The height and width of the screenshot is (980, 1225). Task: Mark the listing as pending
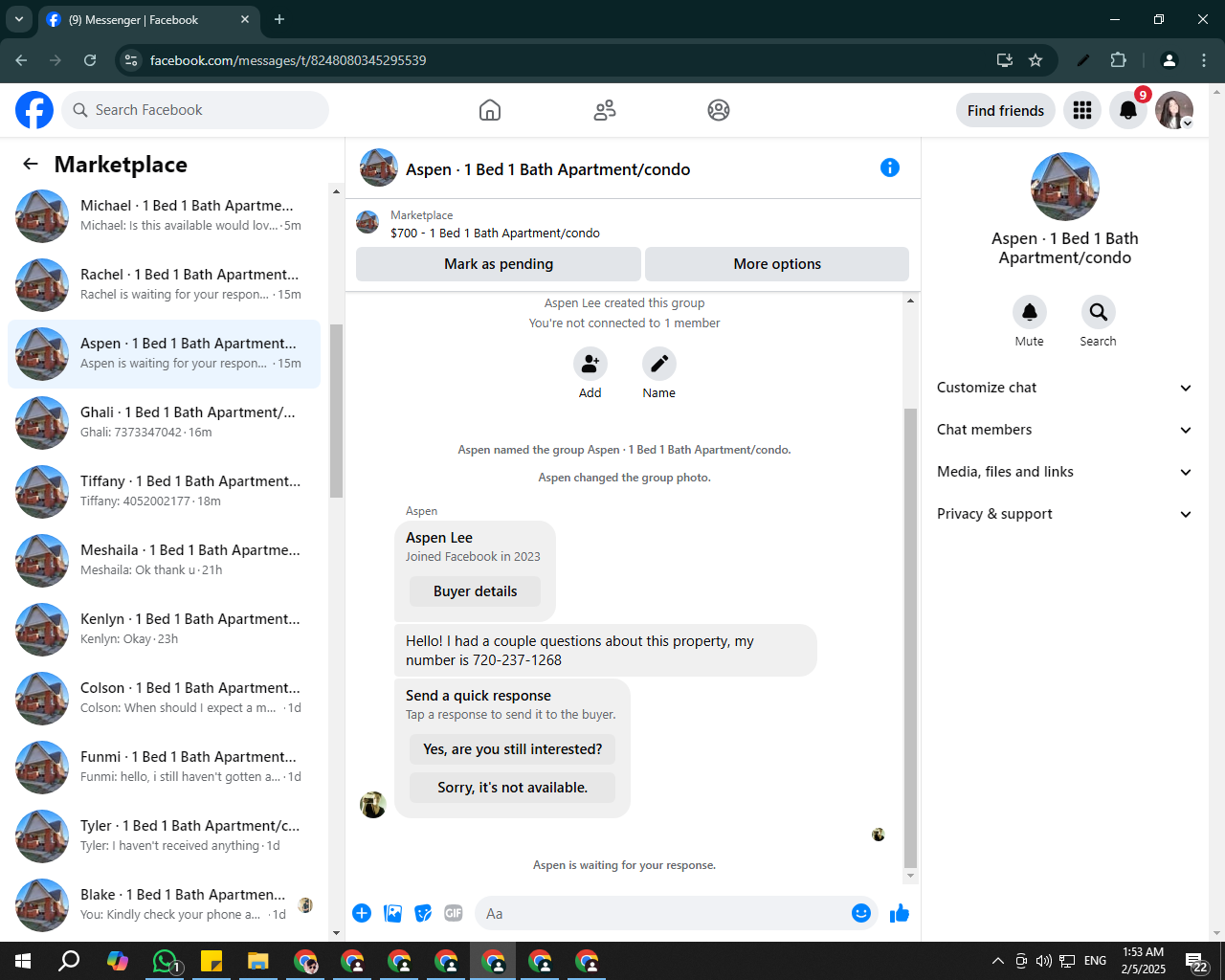[499, 264]
